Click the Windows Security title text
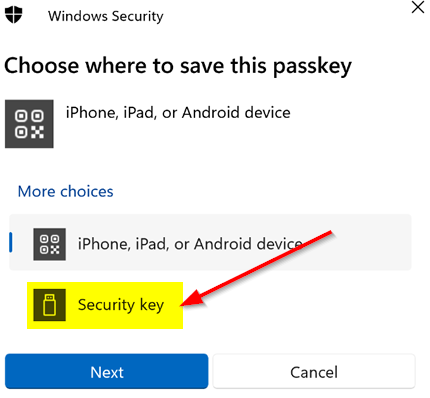This screenshot has height=398, width=430. click(x=106, y=16)
